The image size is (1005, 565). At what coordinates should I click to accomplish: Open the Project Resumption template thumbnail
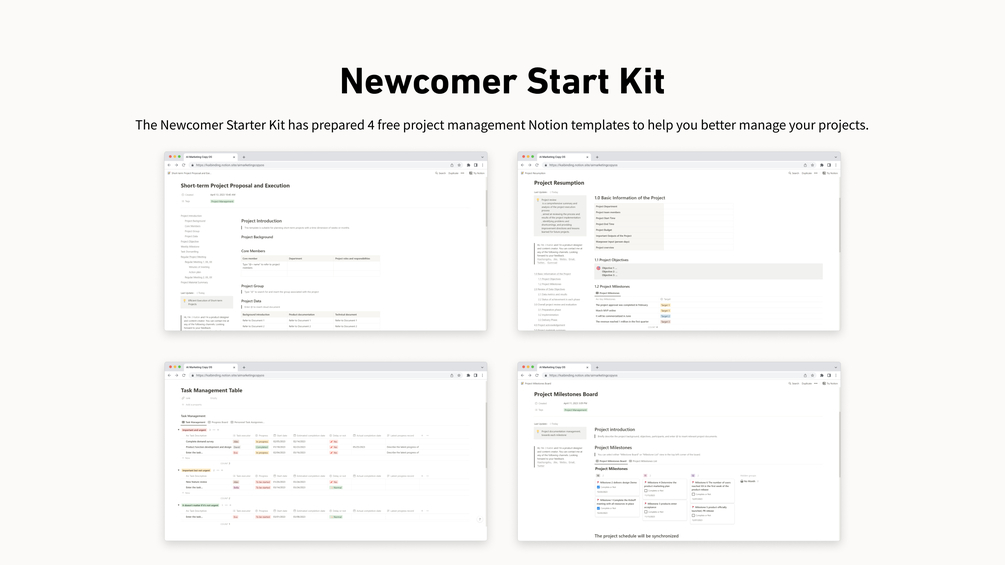pos(679,242)
